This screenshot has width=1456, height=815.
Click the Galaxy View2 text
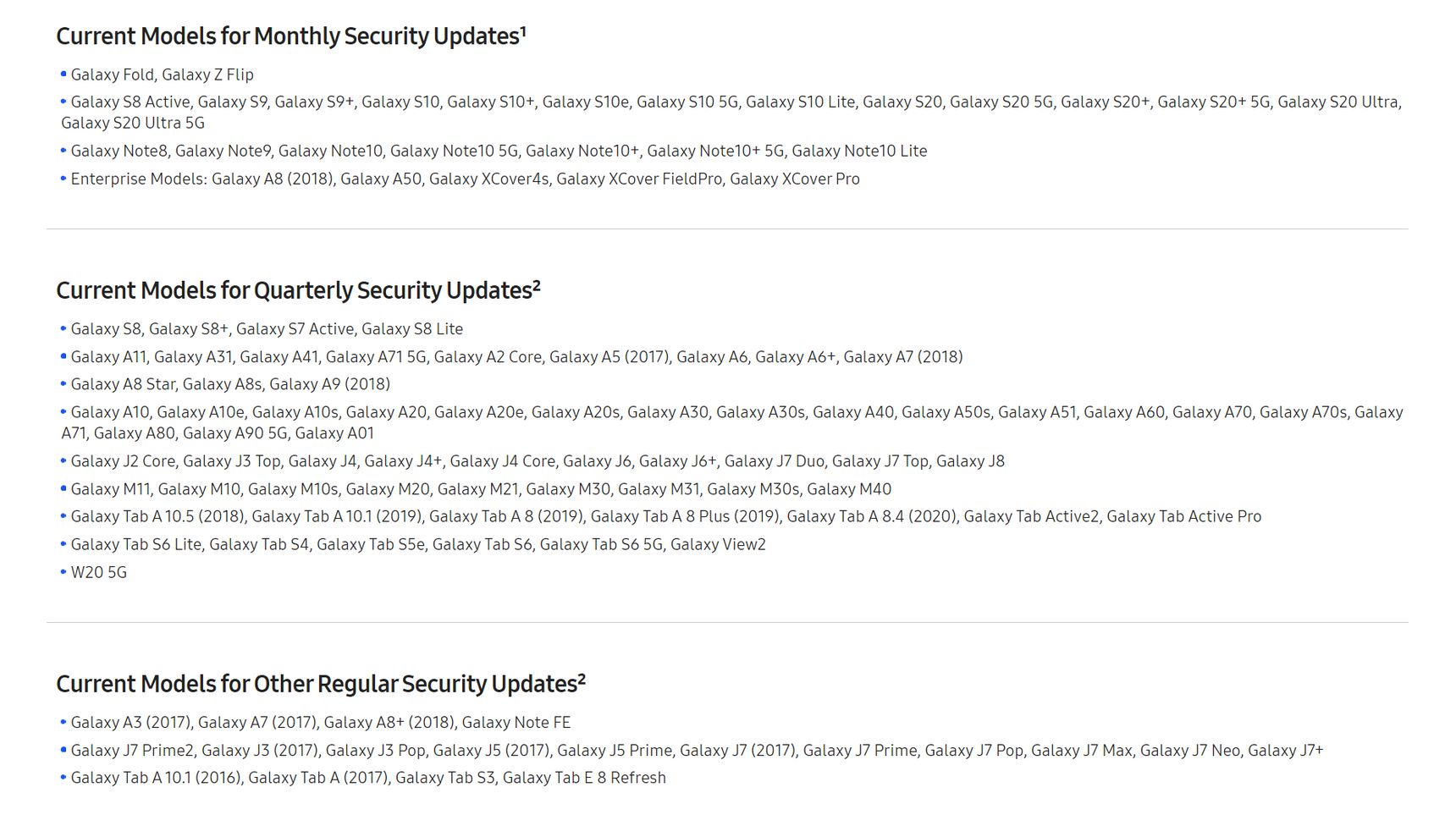point(718,544)
